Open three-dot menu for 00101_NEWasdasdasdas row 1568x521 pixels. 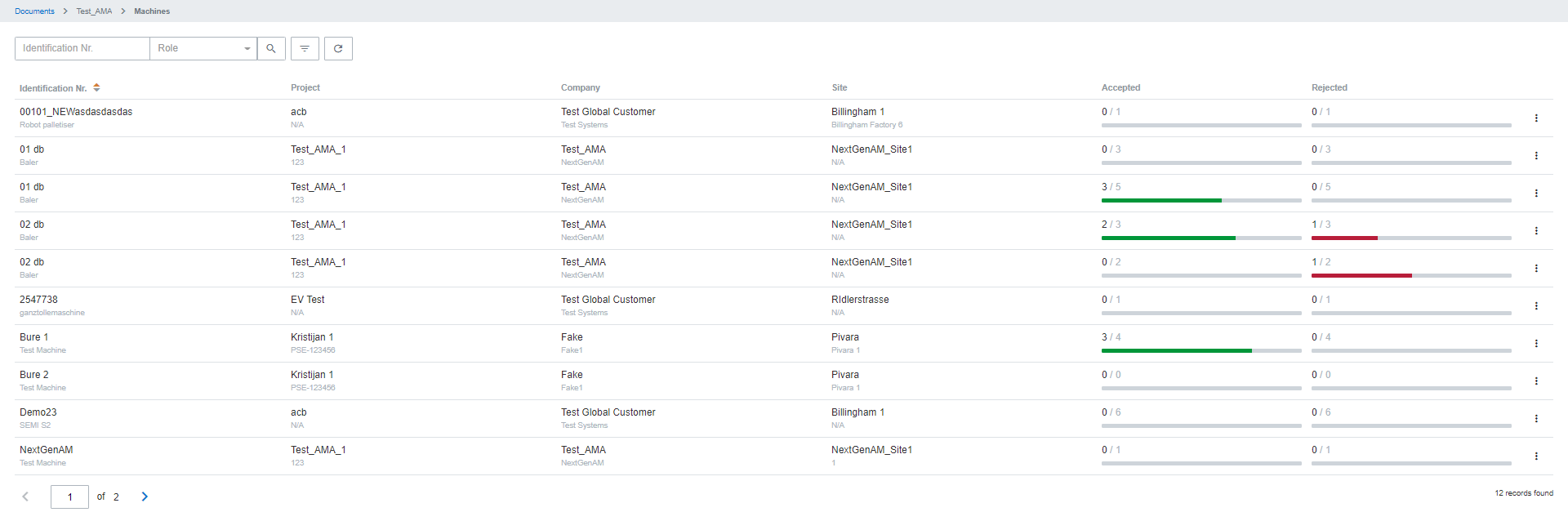[x=1536, y=118]
